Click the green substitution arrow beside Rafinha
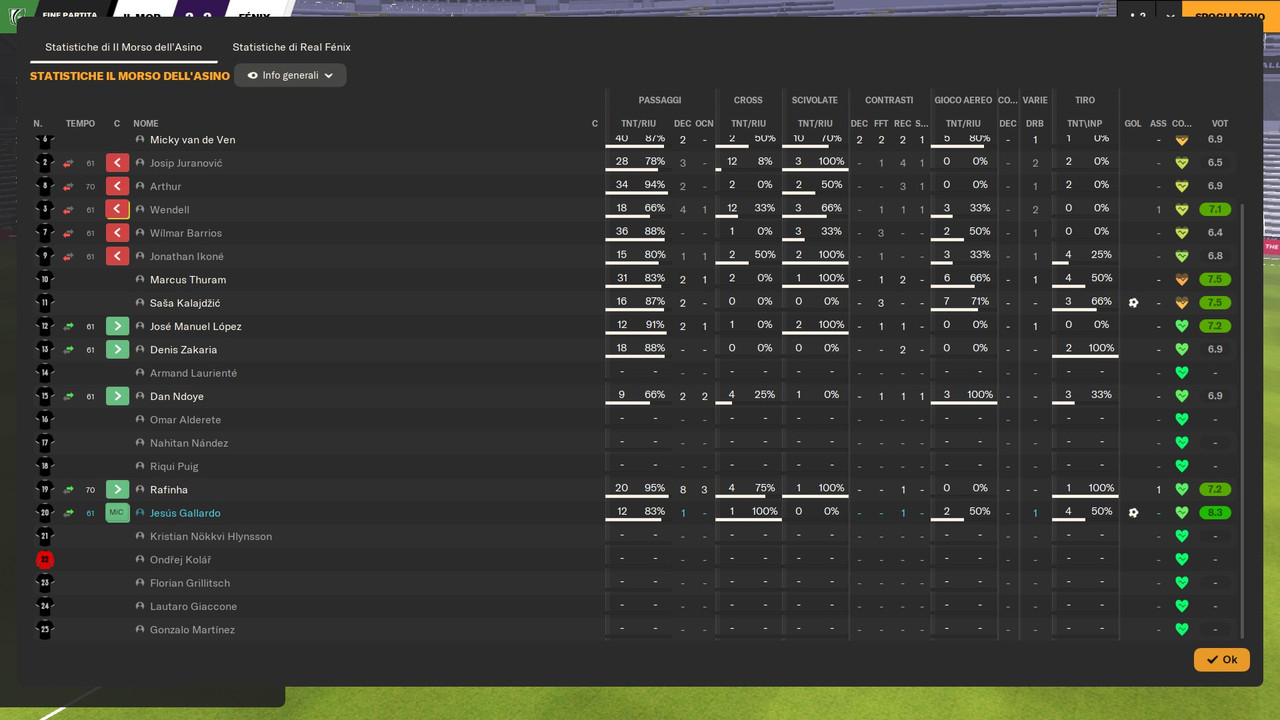 118,490
